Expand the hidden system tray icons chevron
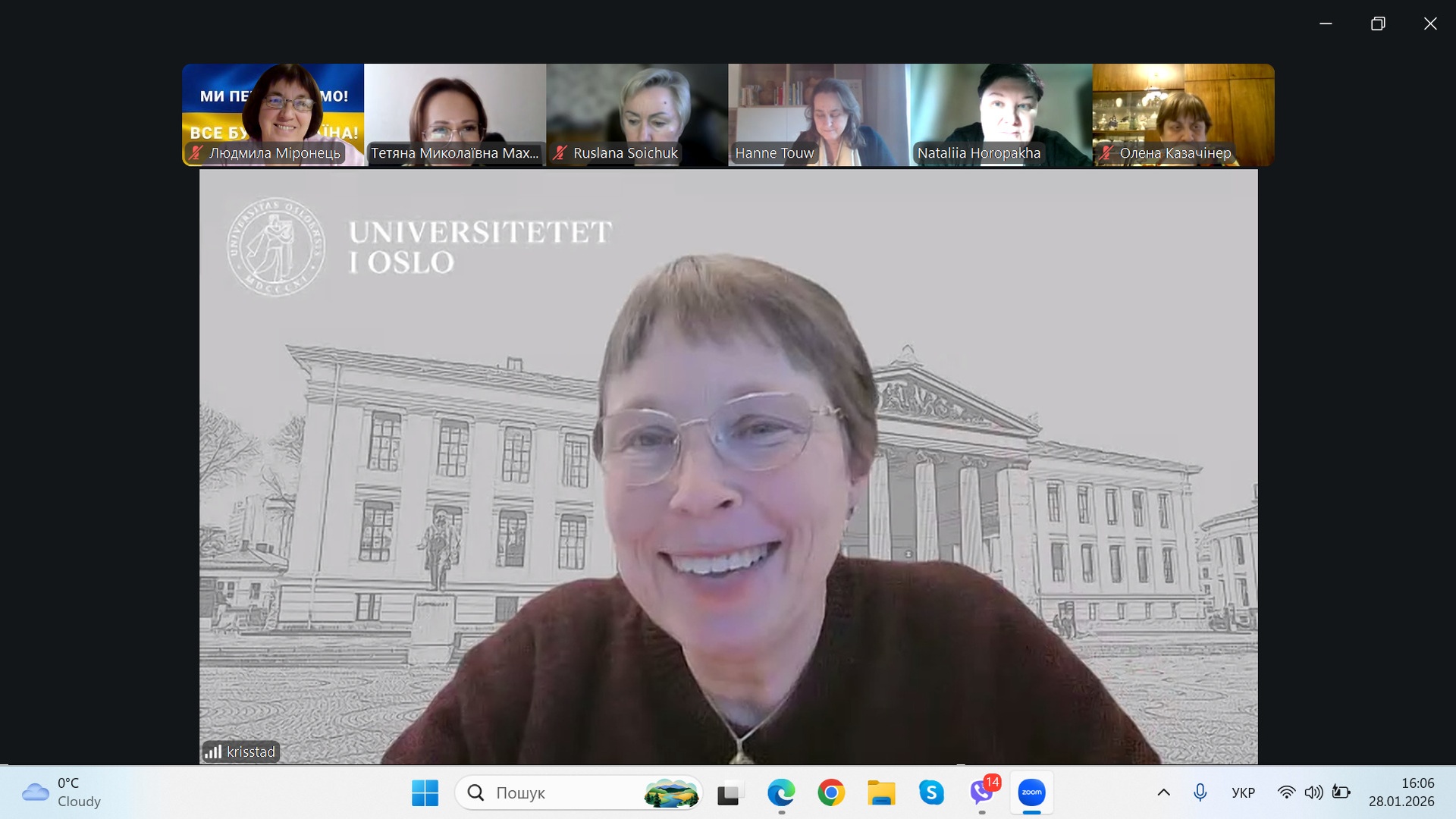1456x819 pixels. [x=1163, y=792]
